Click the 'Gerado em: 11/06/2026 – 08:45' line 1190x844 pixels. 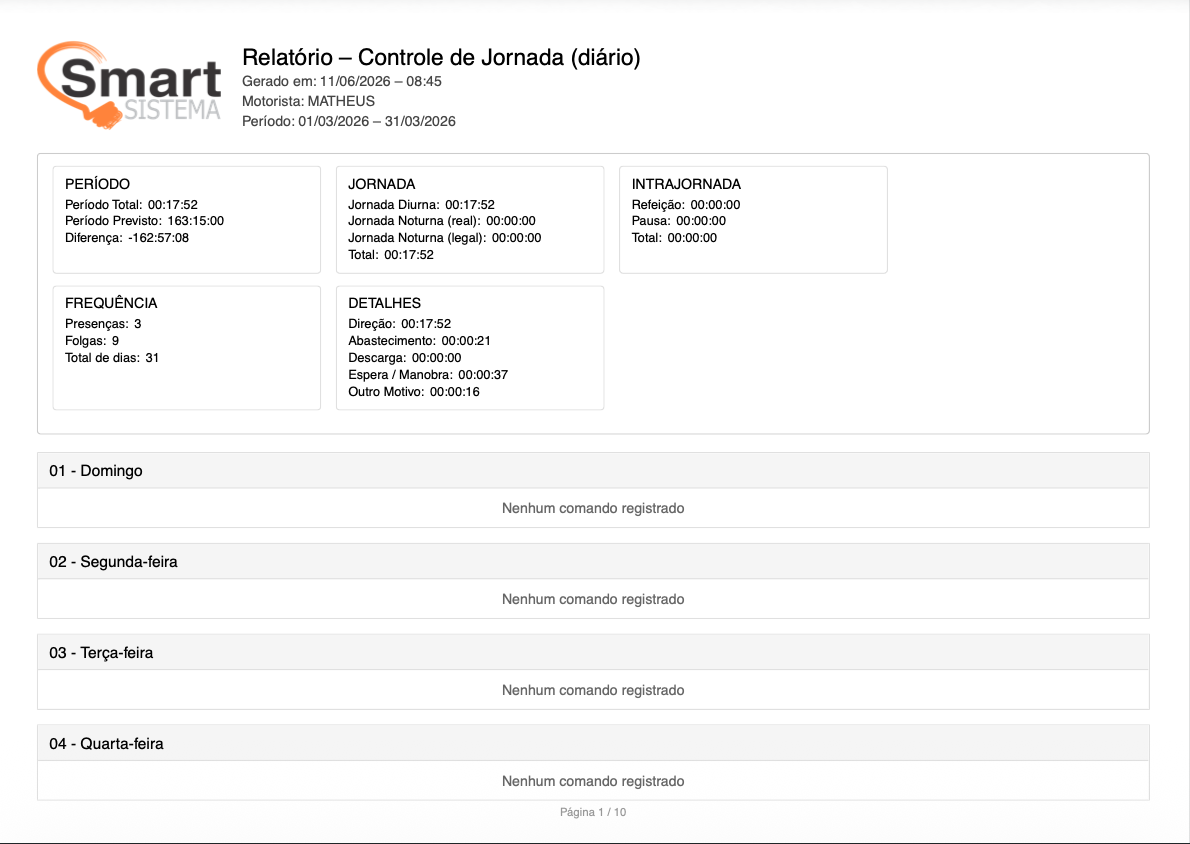(x=342, y=81)
